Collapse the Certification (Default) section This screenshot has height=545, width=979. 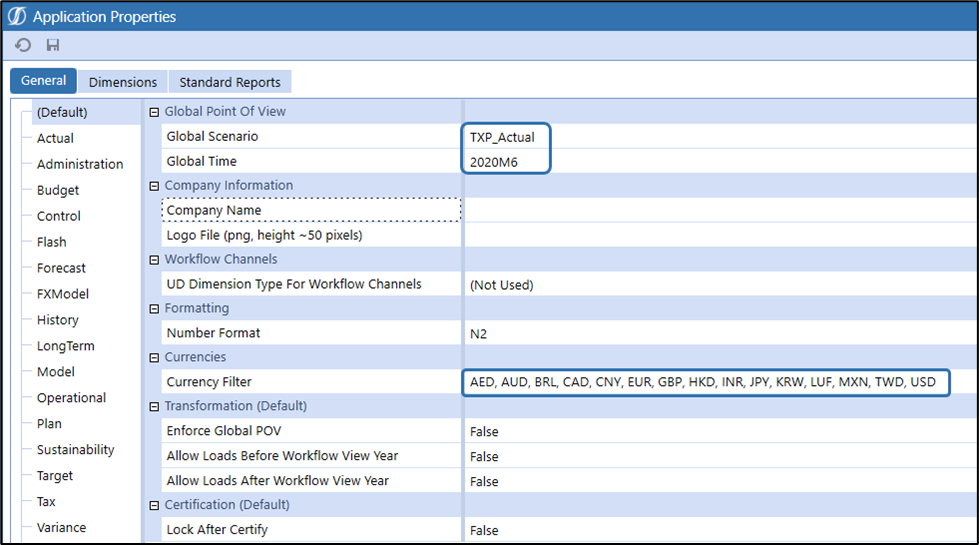pyautogui.click(x=154, y=504)
